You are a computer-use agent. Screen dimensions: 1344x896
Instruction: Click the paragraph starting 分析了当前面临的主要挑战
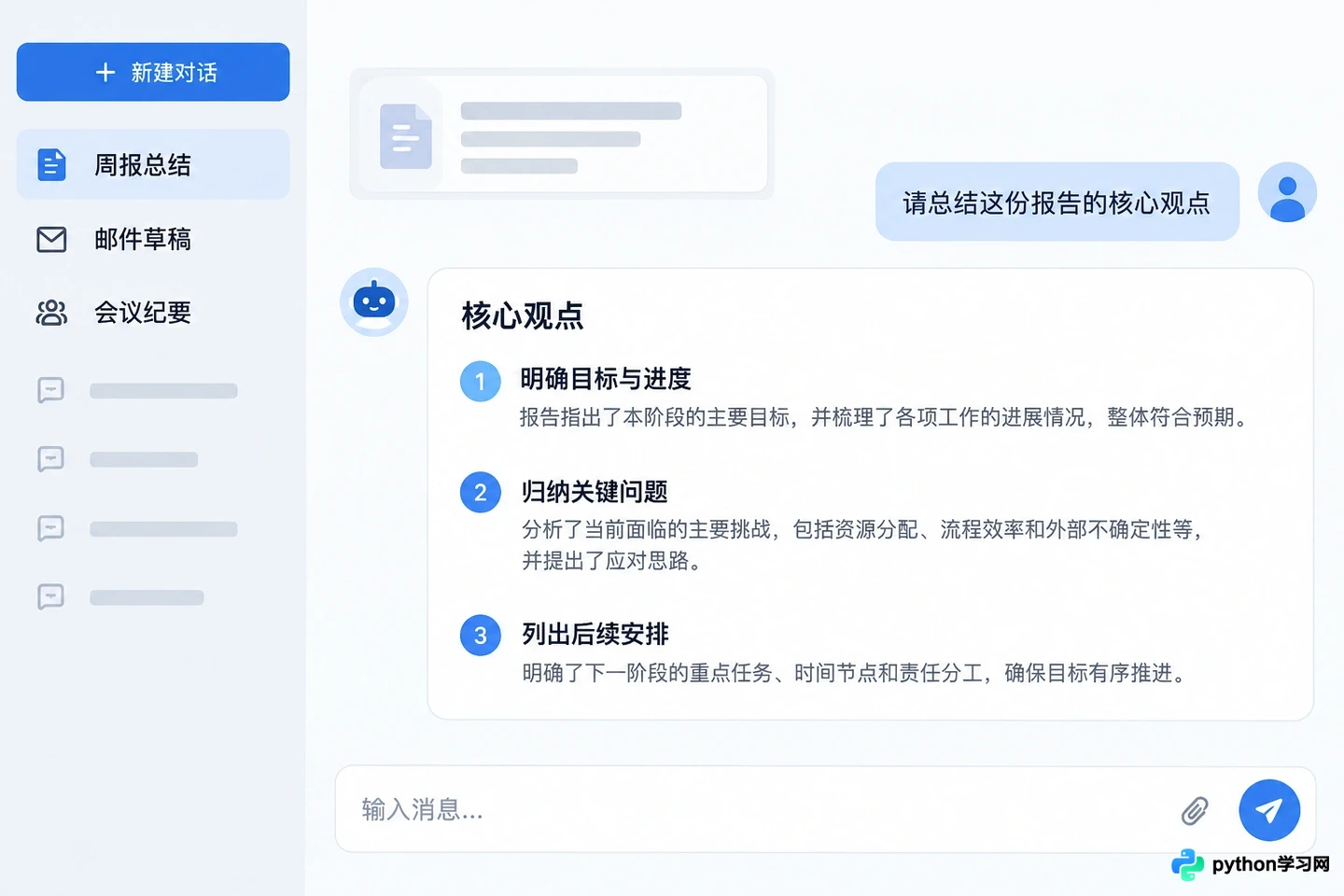click(862, 545)
